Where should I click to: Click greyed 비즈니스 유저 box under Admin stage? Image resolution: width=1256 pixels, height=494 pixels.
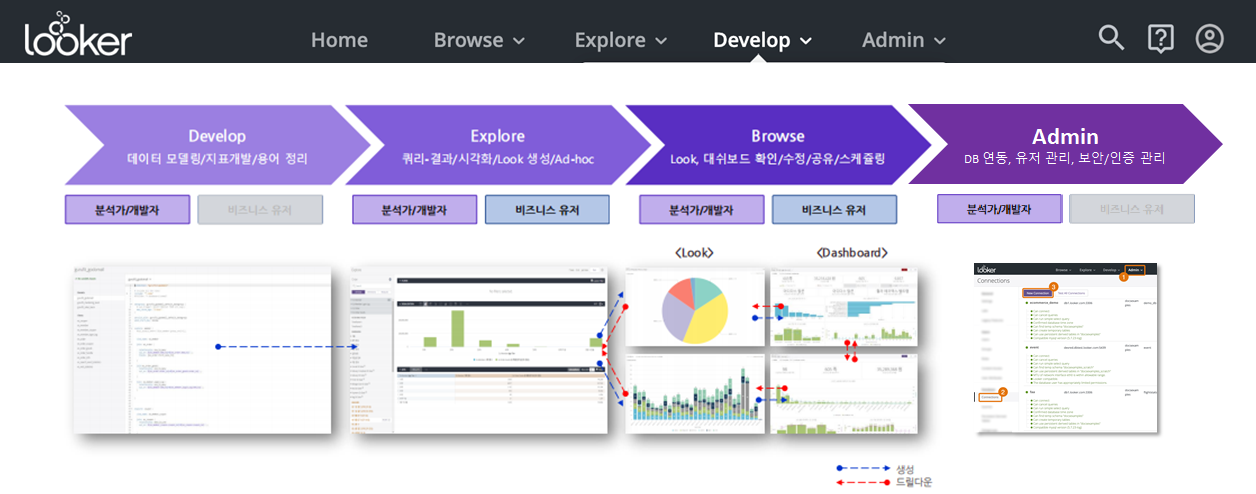1132,209
